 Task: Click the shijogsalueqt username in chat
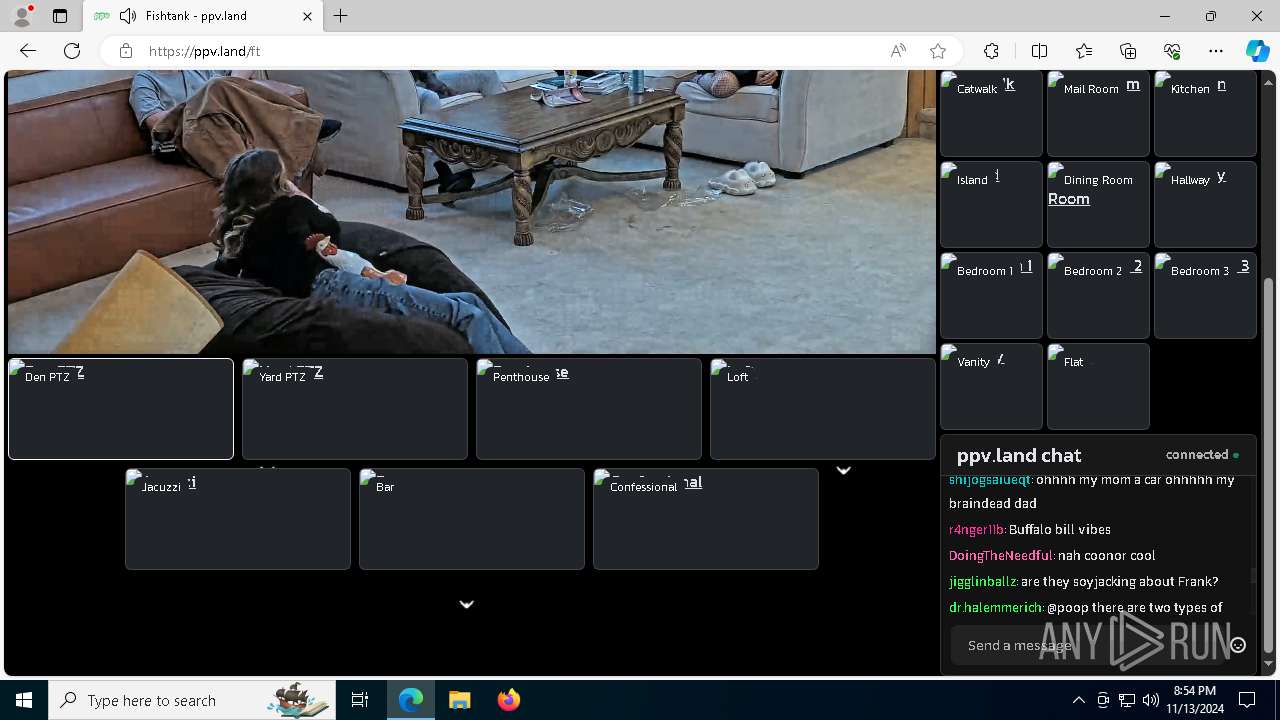coord(990,480)
